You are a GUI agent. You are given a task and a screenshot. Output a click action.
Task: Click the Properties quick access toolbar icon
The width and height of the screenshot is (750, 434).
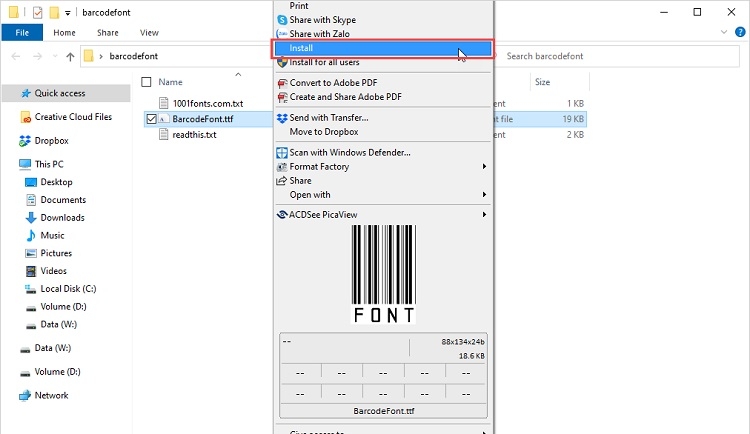[38, 12]
